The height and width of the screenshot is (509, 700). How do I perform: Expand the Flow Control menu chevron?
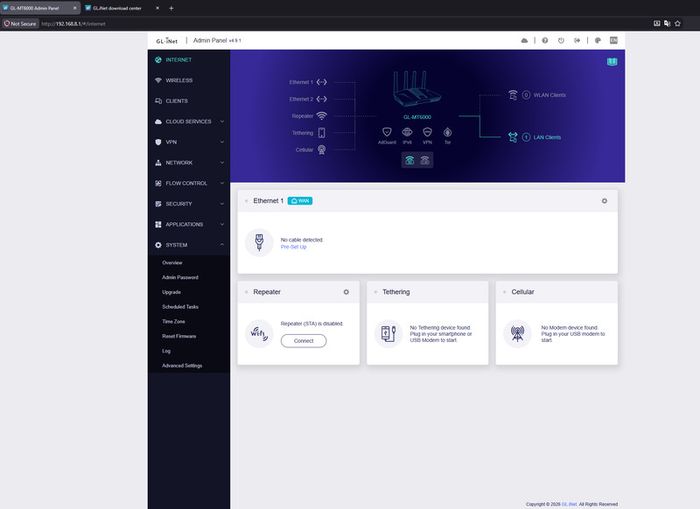click(x=222, y=183)
